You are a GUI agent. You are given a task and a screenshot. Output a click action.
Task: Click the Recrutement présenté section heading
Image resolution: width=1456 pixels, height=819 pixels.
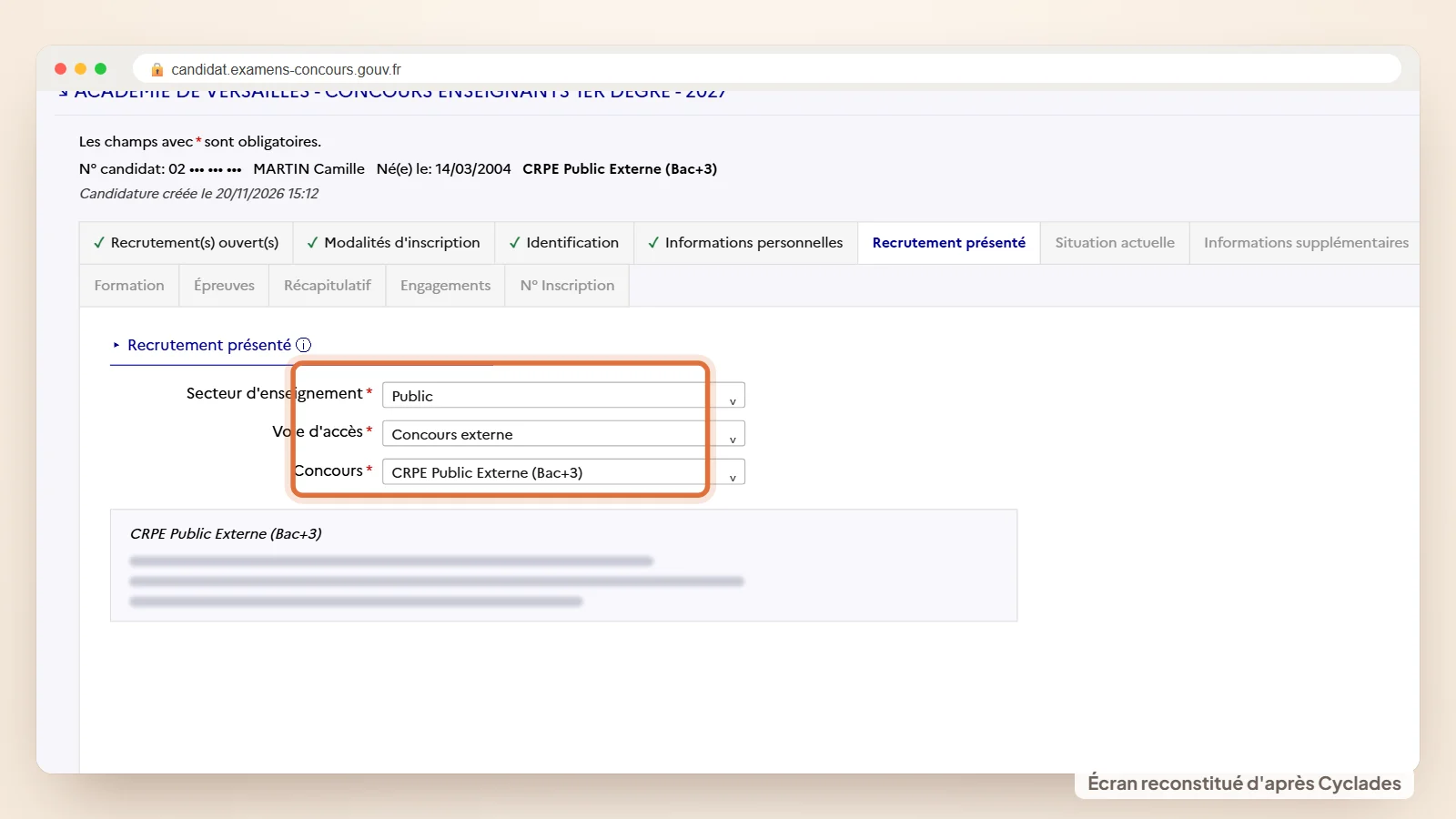(209, 345)
